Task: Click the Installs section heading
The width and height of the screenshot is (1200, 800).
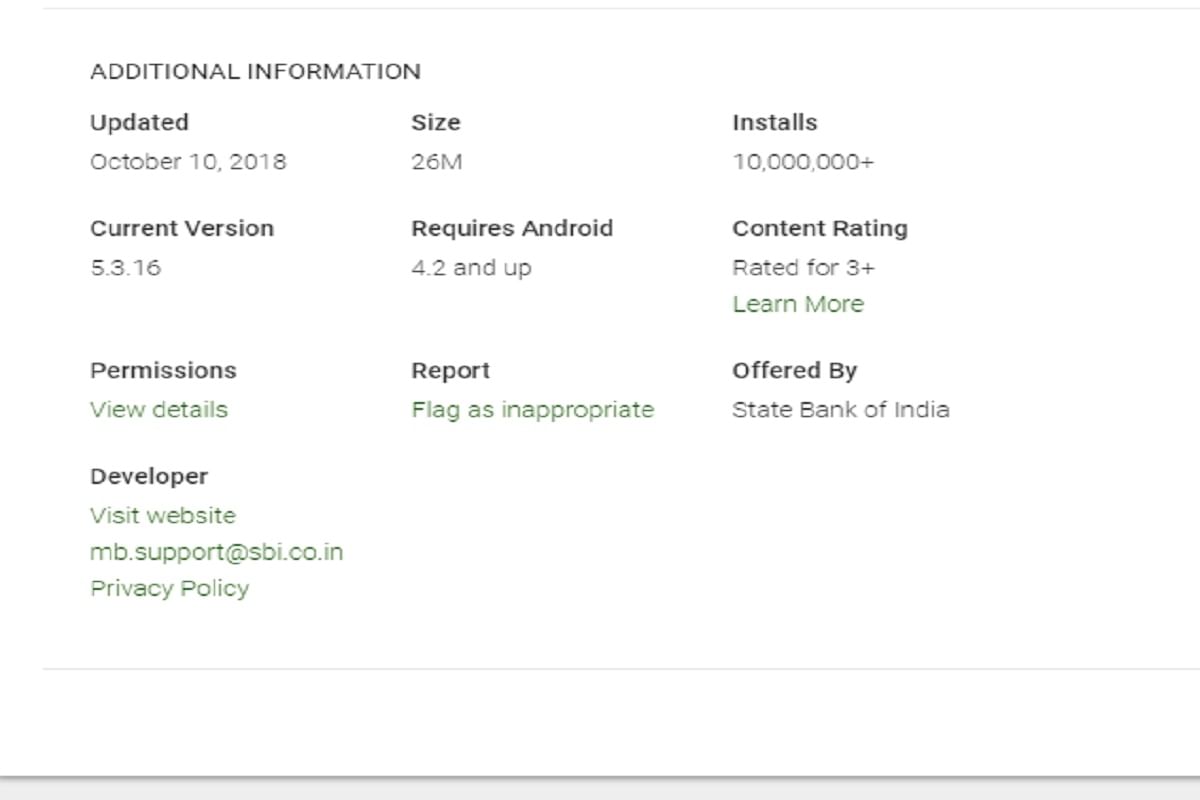Action: coord(773,122)
